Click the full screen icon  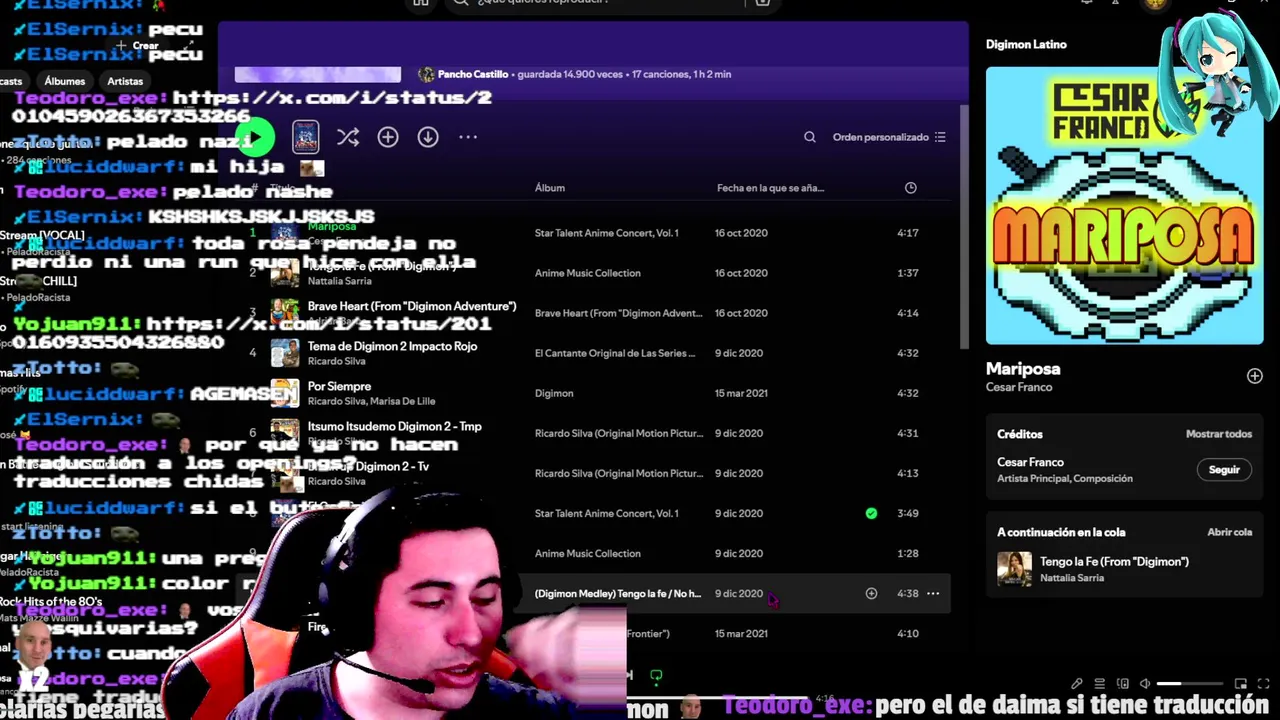[x=1263, y=684]
